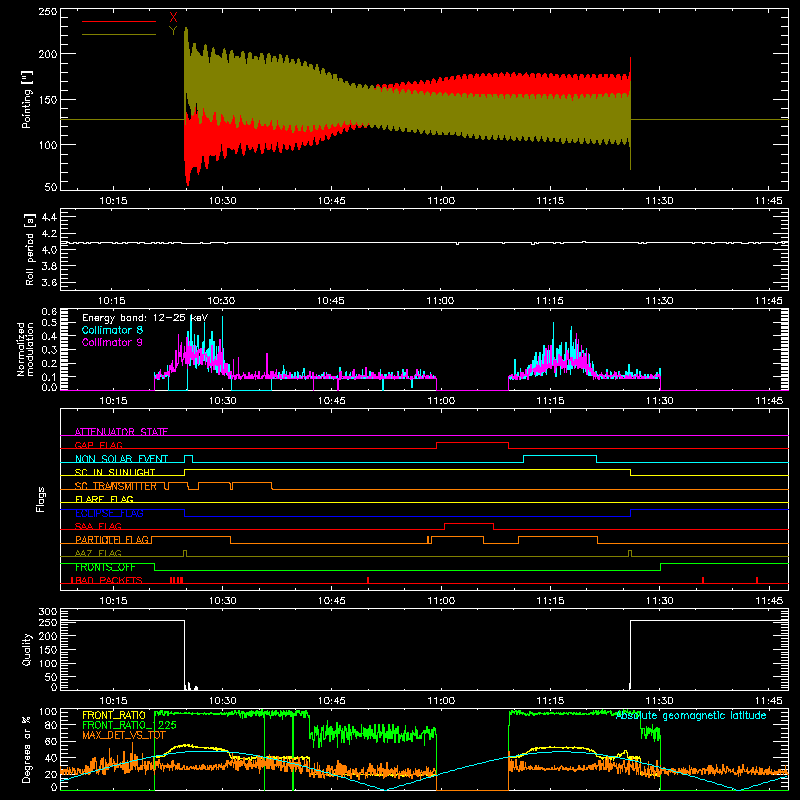Screen dimensions: 800x800
Task: Click the SAA_FLAG label
Action: click(98, 527)
